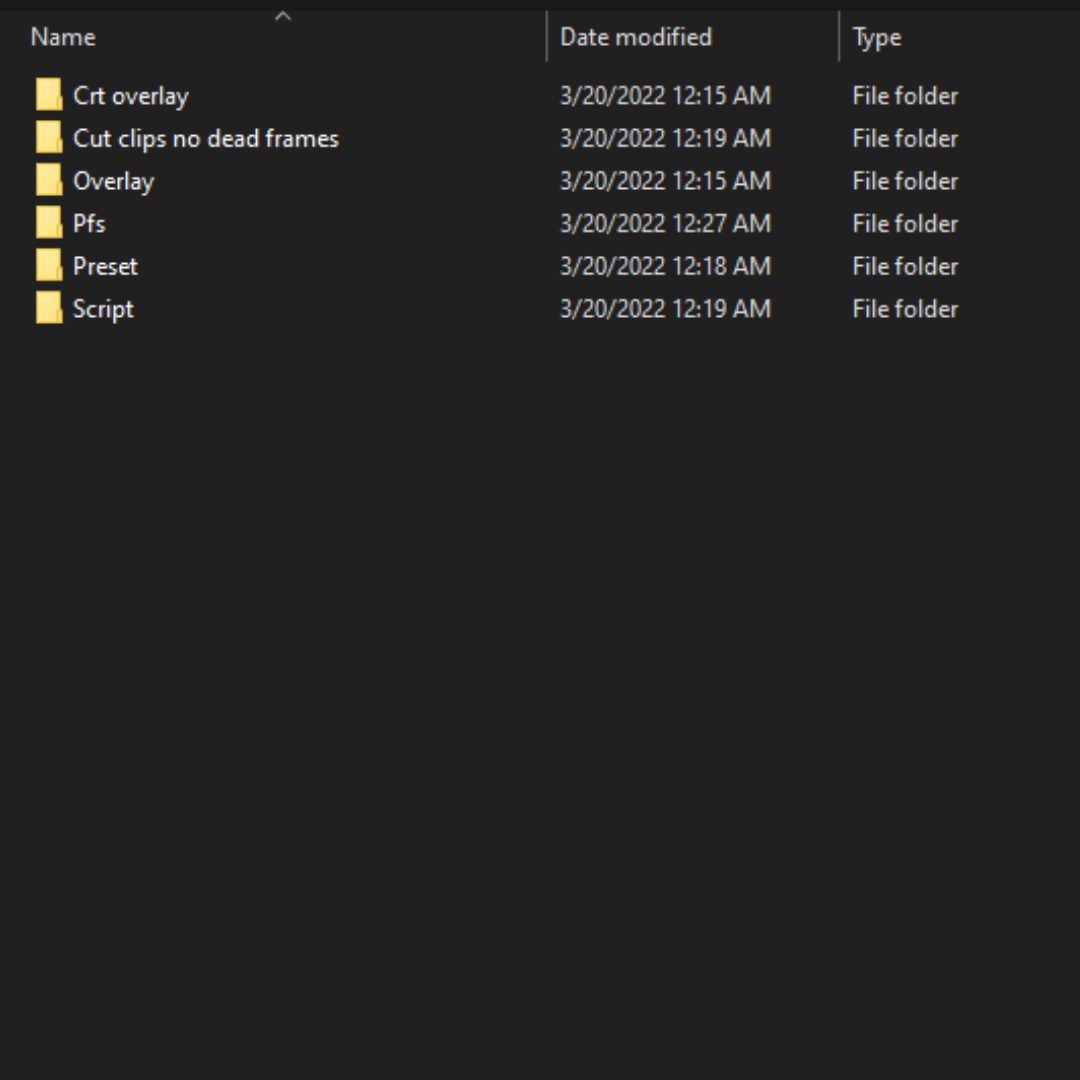1080x1080 pixels.
Task: Click the date modified cell of Script row
Action: pos(665,309)
